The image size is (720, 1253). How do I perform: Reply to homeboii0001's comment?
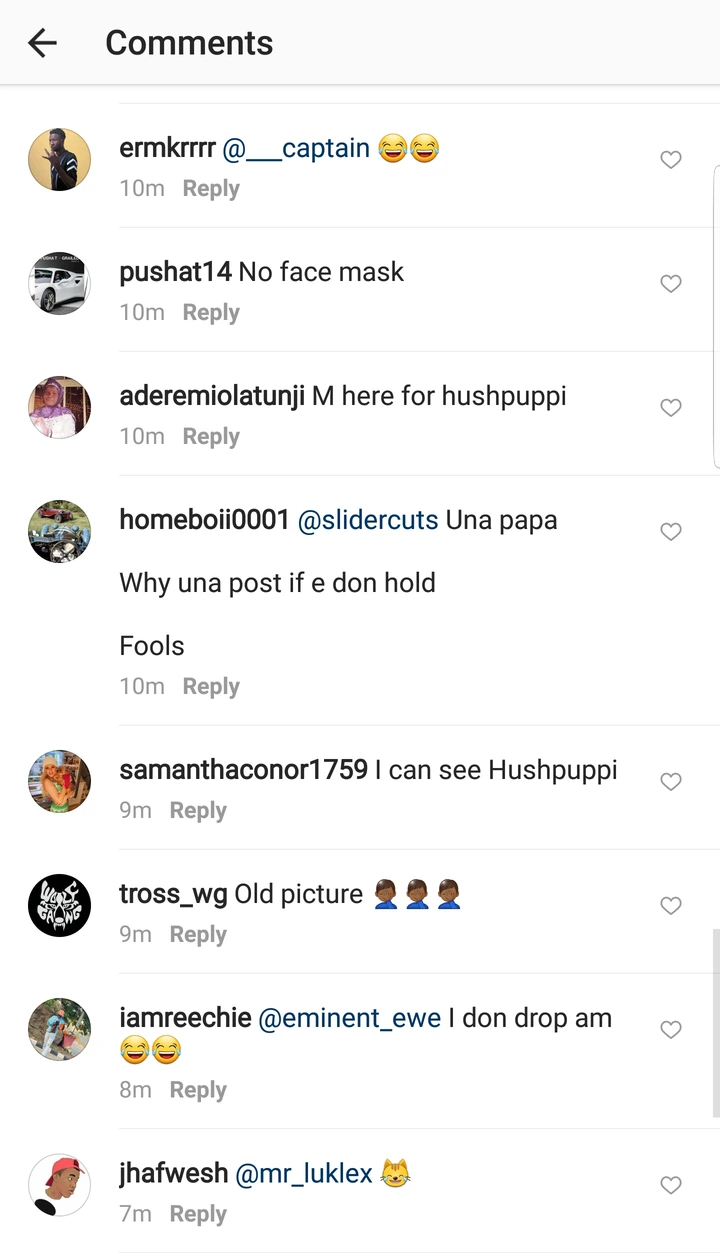211,687
